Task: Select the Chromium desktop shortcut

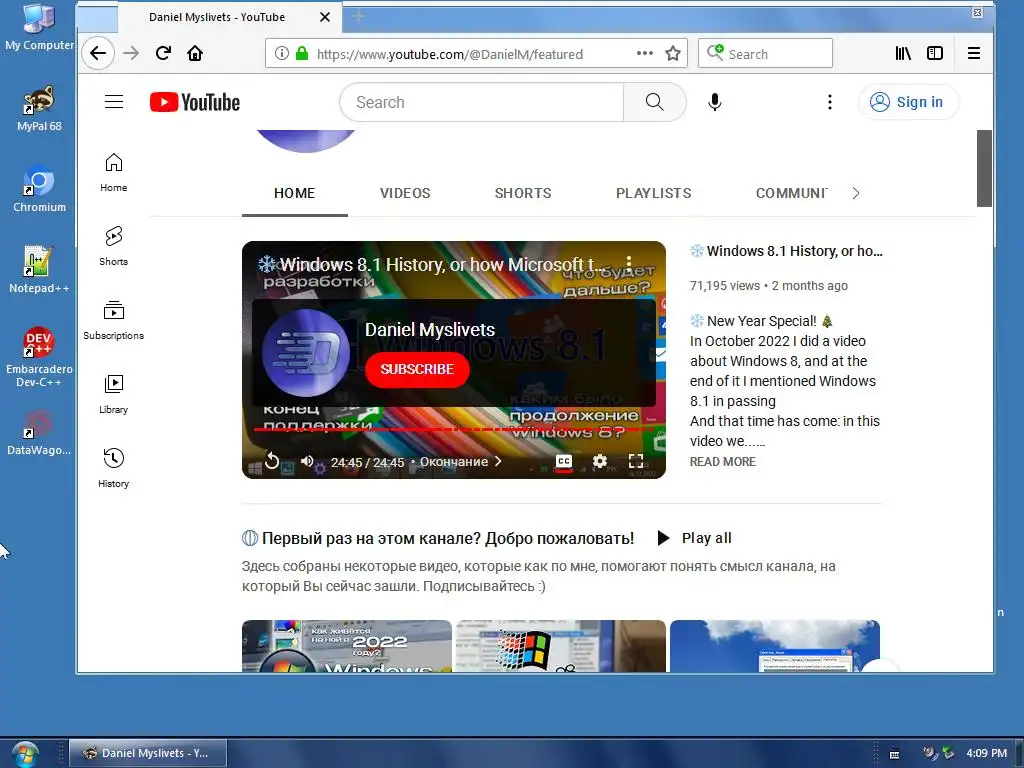Action: coord(39,190)
